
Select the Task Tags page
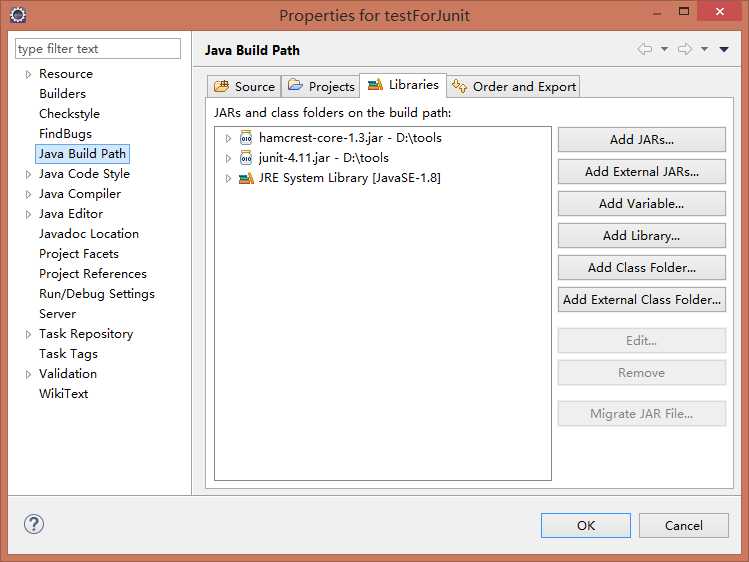point(68,354)
